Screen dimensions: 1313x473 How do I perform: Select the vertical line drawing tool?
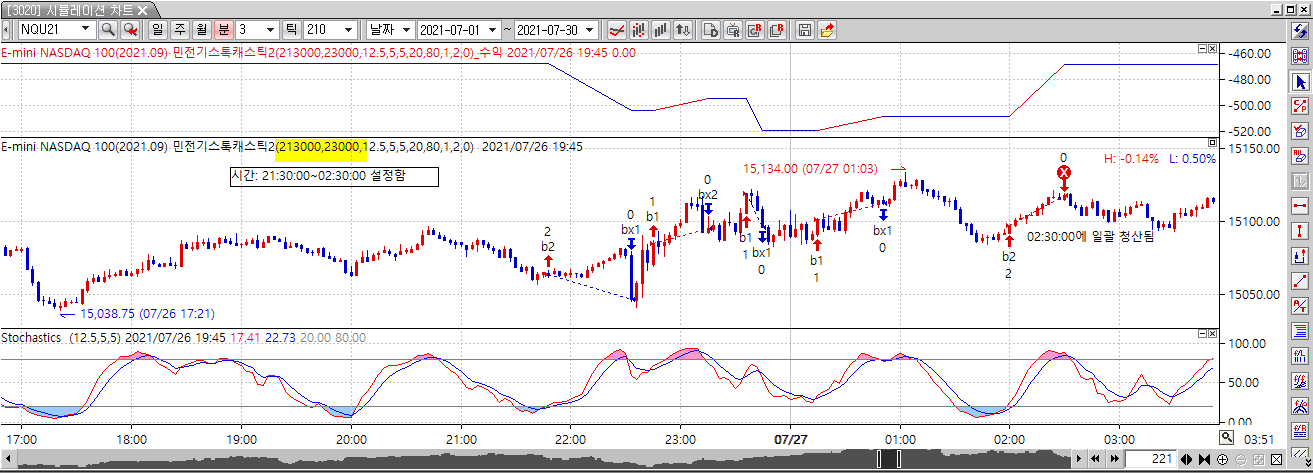point(1300,231)
